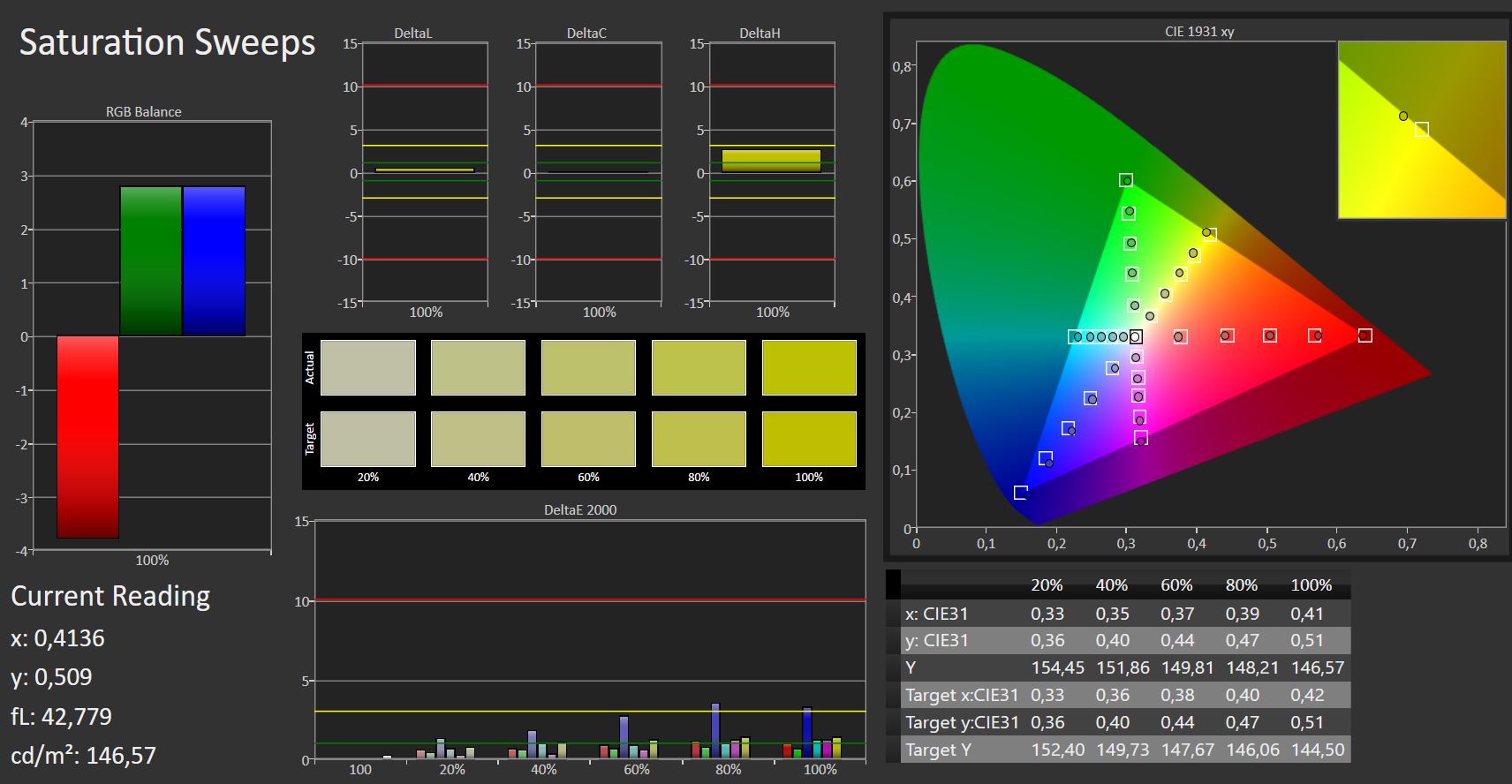Click the Current Reading heading
The image size is (1512, 784).
(110, 596)
